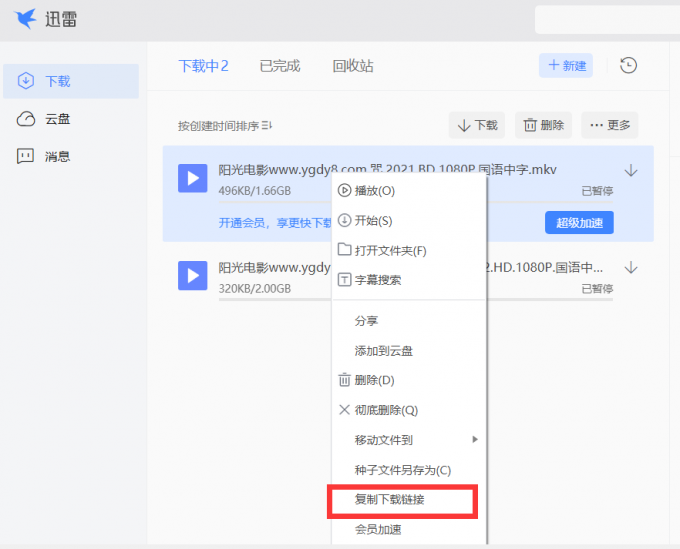Open the 更多 toolbar menu
Viewport: 680px width, 549px height.
click(x=610, y=125)
